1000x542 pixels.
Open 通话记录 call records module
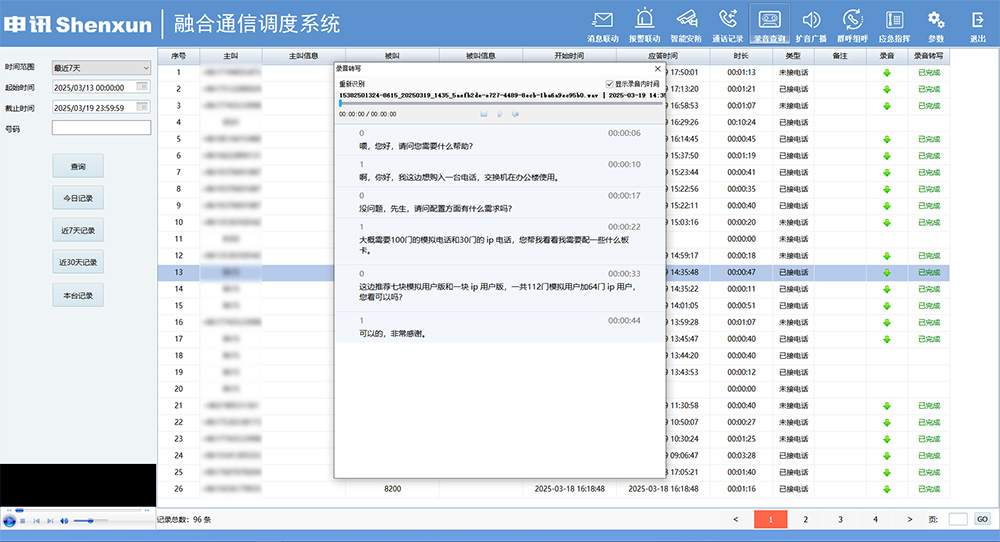pyautogui.click(x=728, y=26)
